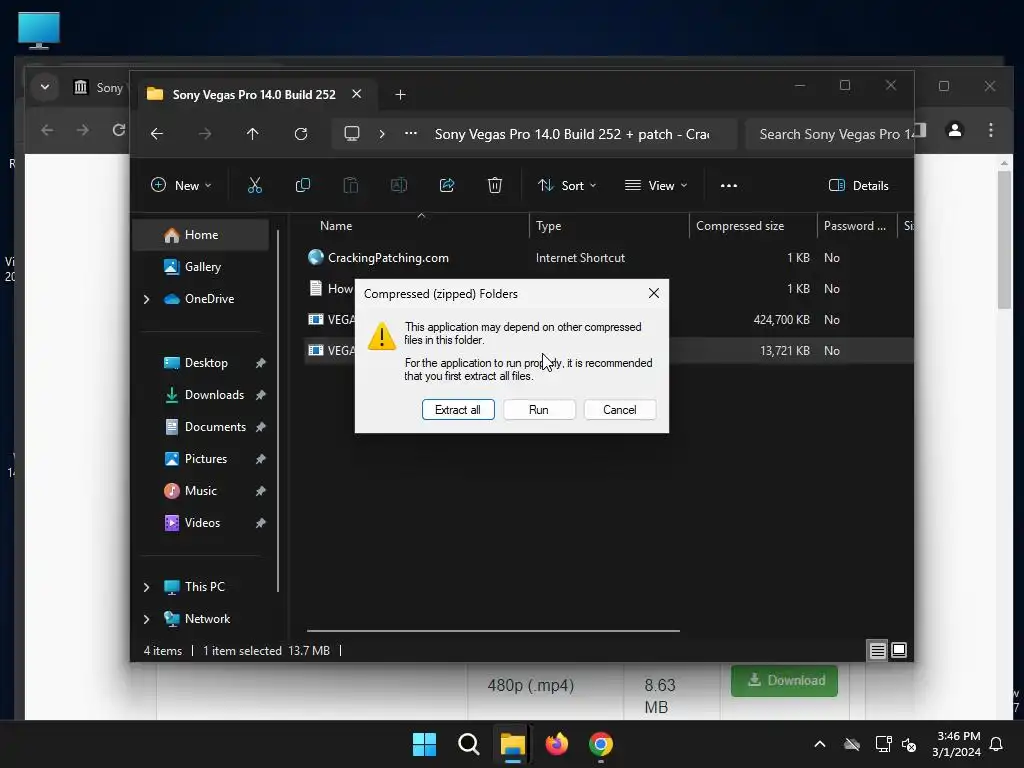
Task: Open the Downloads quick access folder
Action: pos(214,394)
